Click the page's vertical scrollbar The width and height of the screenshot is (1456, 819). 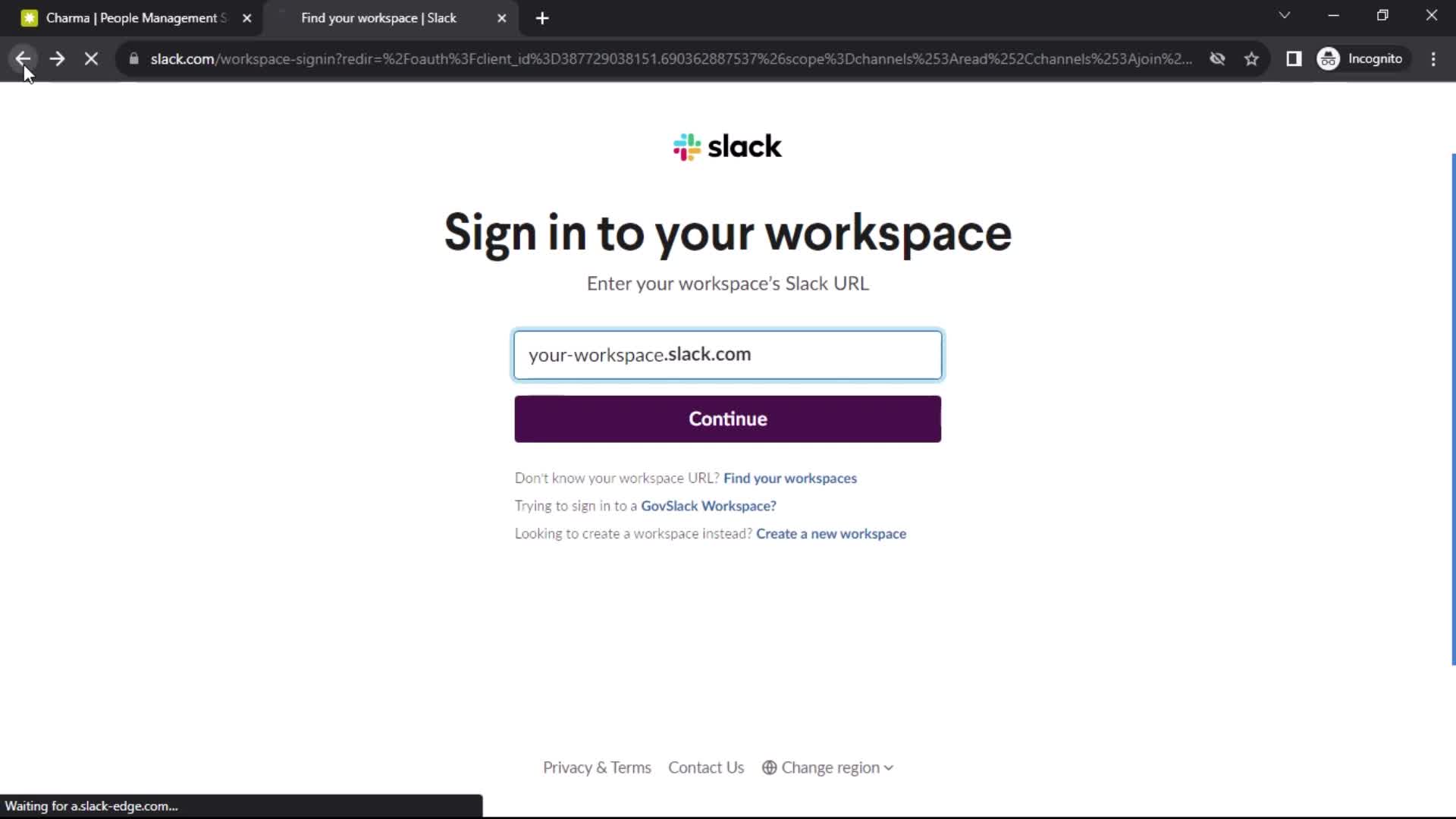[1453, 409]
